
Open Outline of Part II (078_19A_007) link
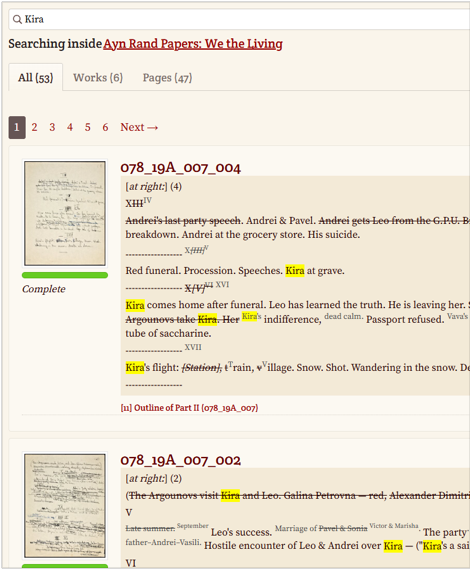(x=189, y=408)
